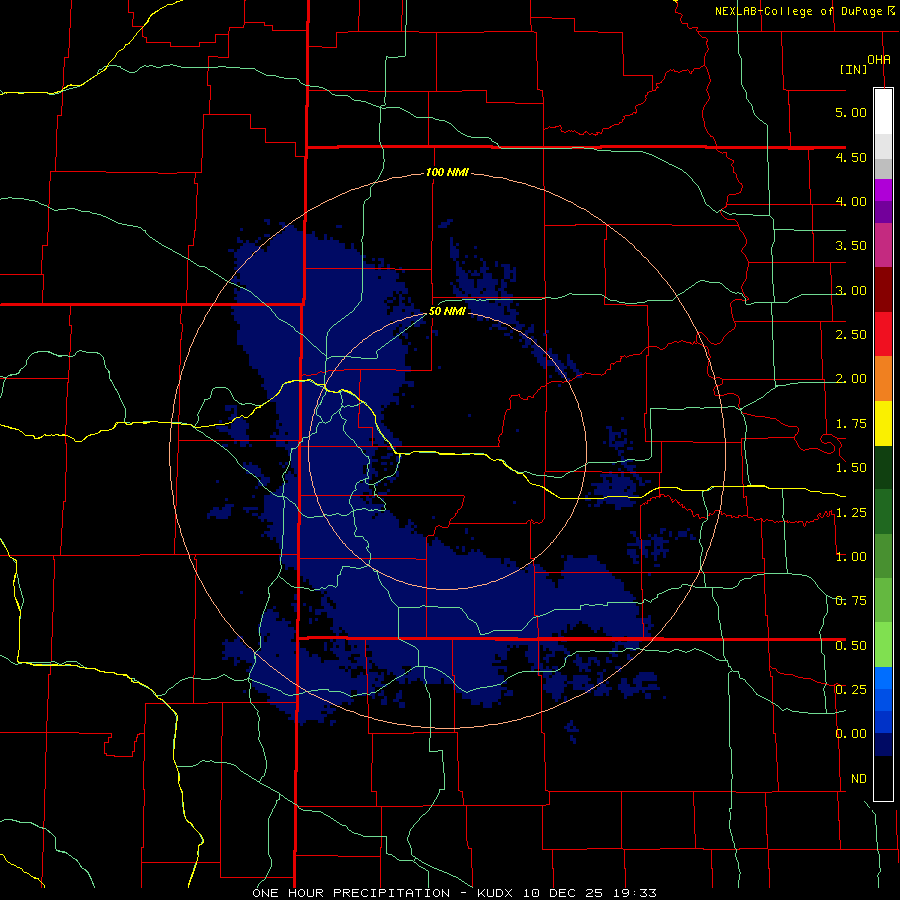Select the 1.50 legend value
Screen dimensions: 900x900
pos(851,468)
